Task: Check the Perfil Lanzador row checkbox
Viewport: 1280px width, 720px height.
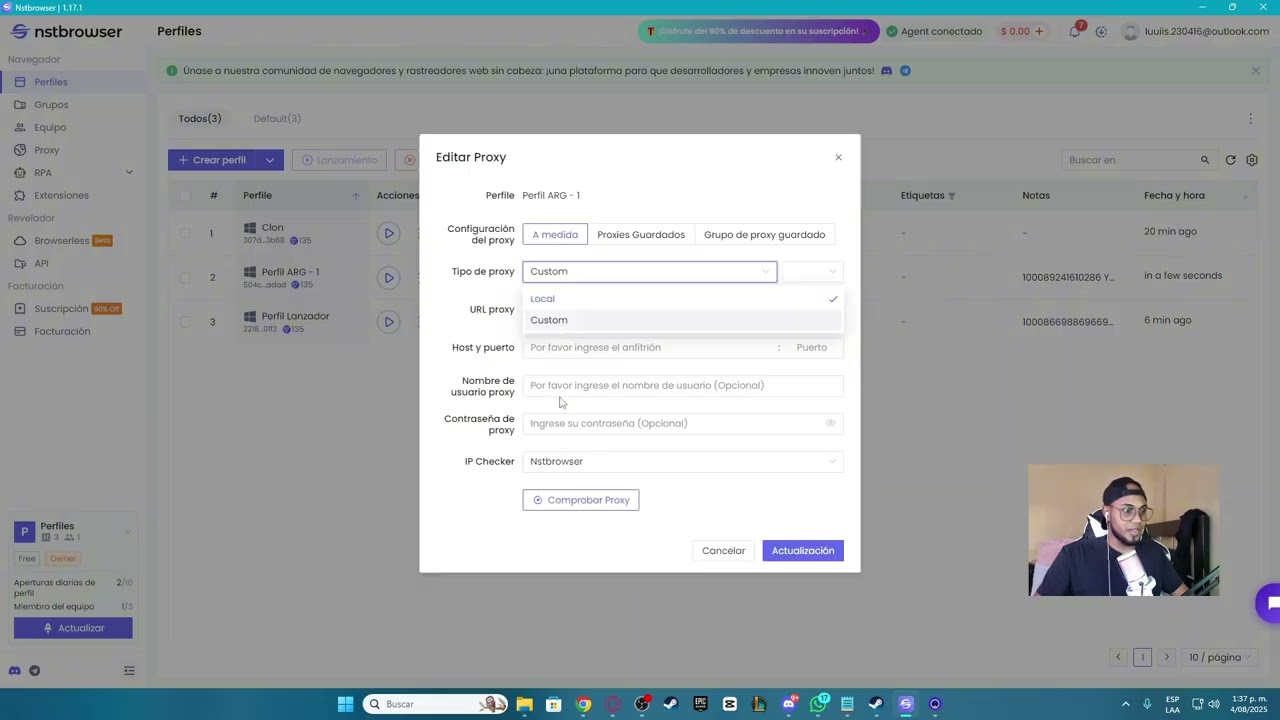Action: [x=185, y=322]
